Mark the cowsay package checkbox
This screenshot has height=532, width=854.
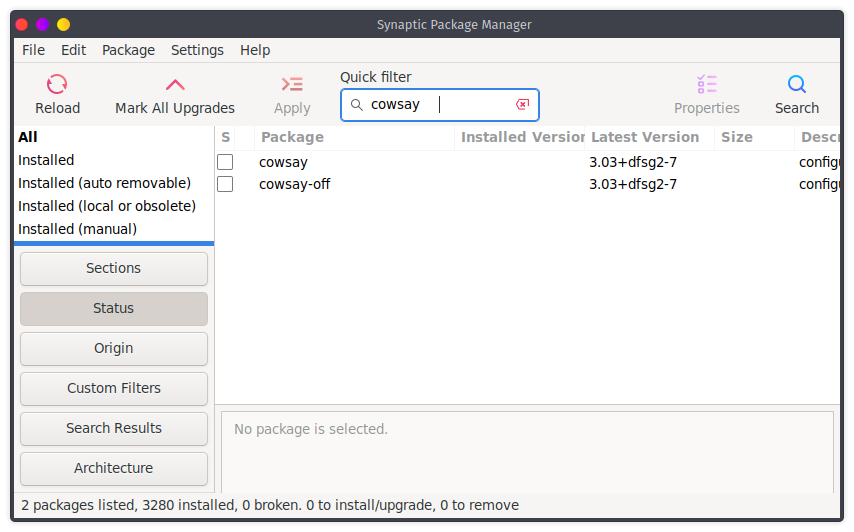(225, 162)
